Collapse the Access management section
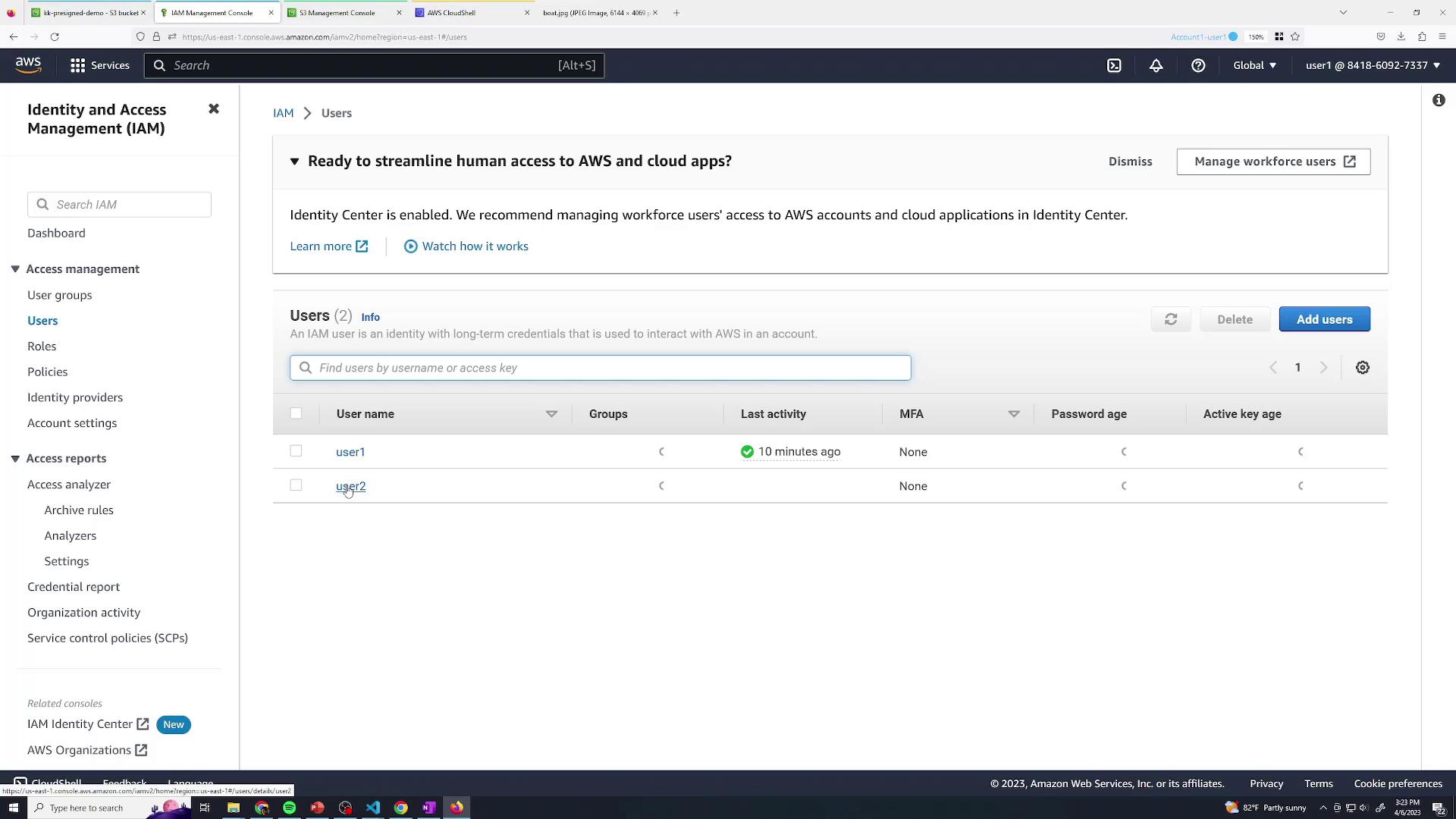 (x=15, y=269)
